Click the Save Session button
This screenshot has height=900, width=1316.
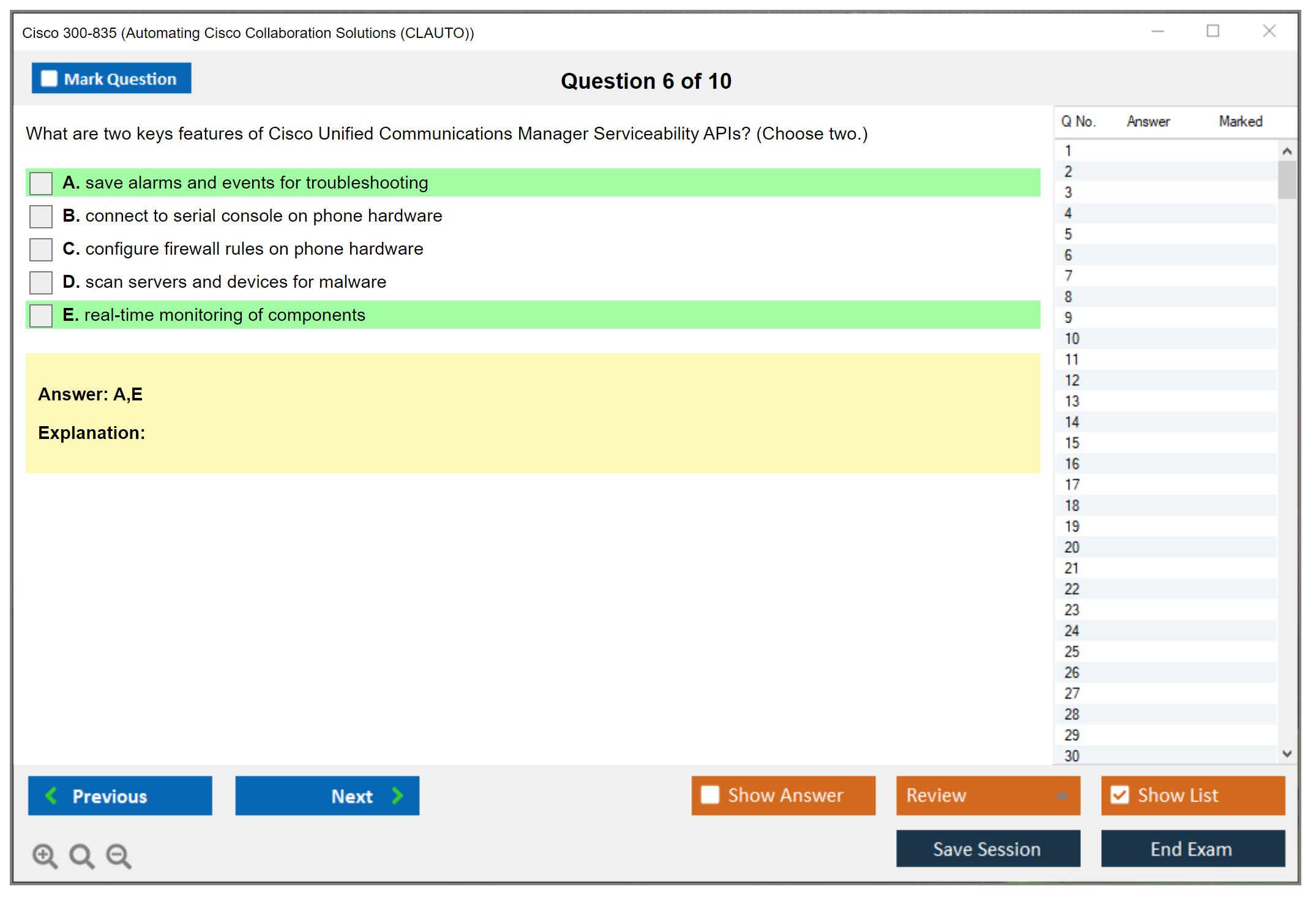click(987, 849)
